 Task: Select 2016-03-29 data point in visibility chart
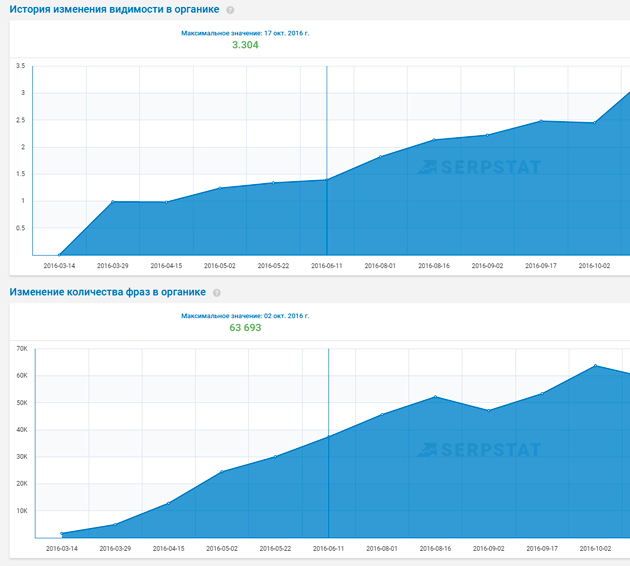point(113,202)
